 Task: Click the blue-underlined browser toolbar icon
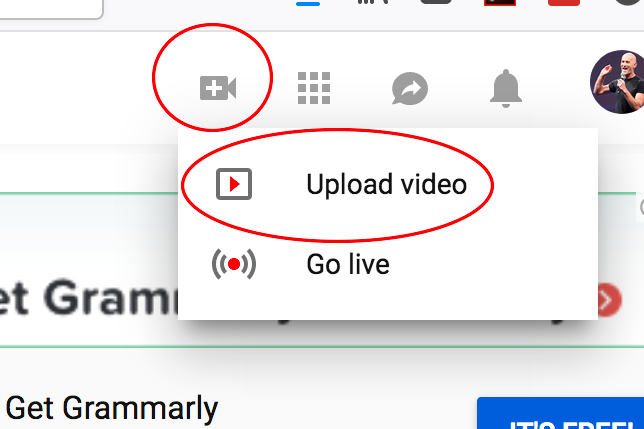coord(308,2)
